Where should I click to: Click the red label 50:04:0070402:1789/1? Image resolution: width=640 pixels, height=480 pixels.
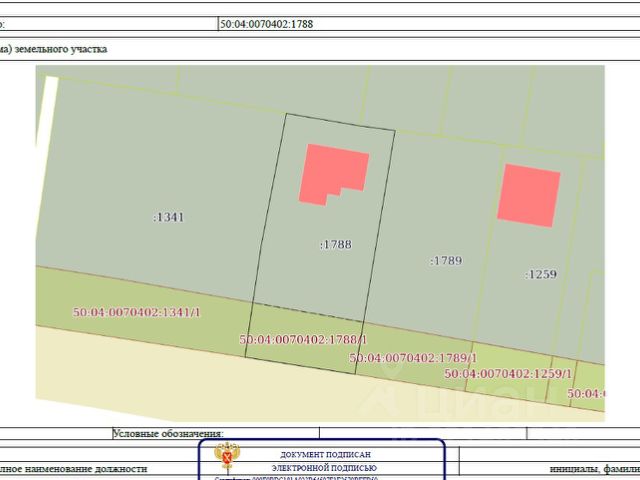(413, 358)
